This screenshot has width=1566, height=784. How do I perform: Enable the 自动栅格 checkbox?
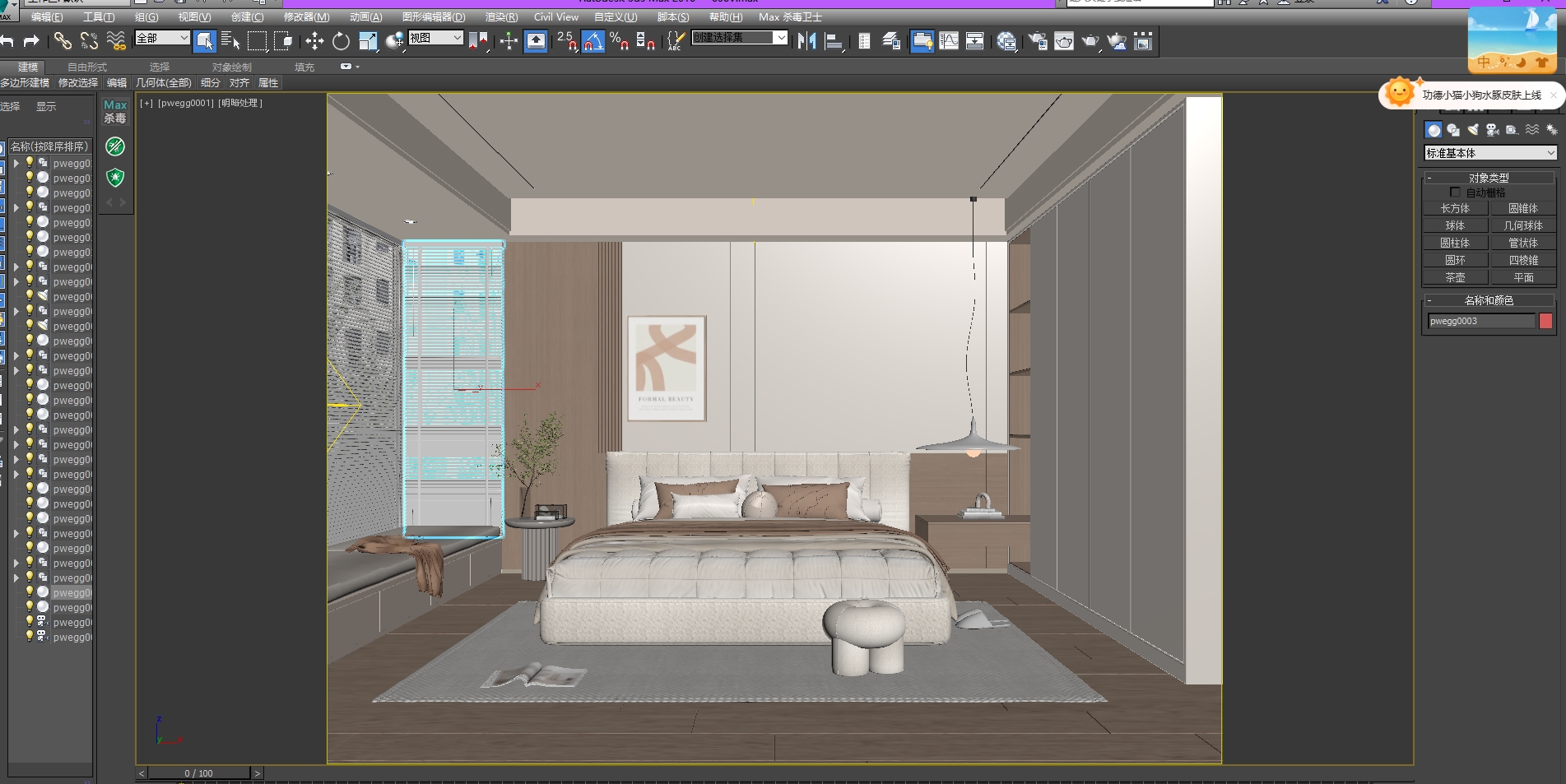point(1455,193)
